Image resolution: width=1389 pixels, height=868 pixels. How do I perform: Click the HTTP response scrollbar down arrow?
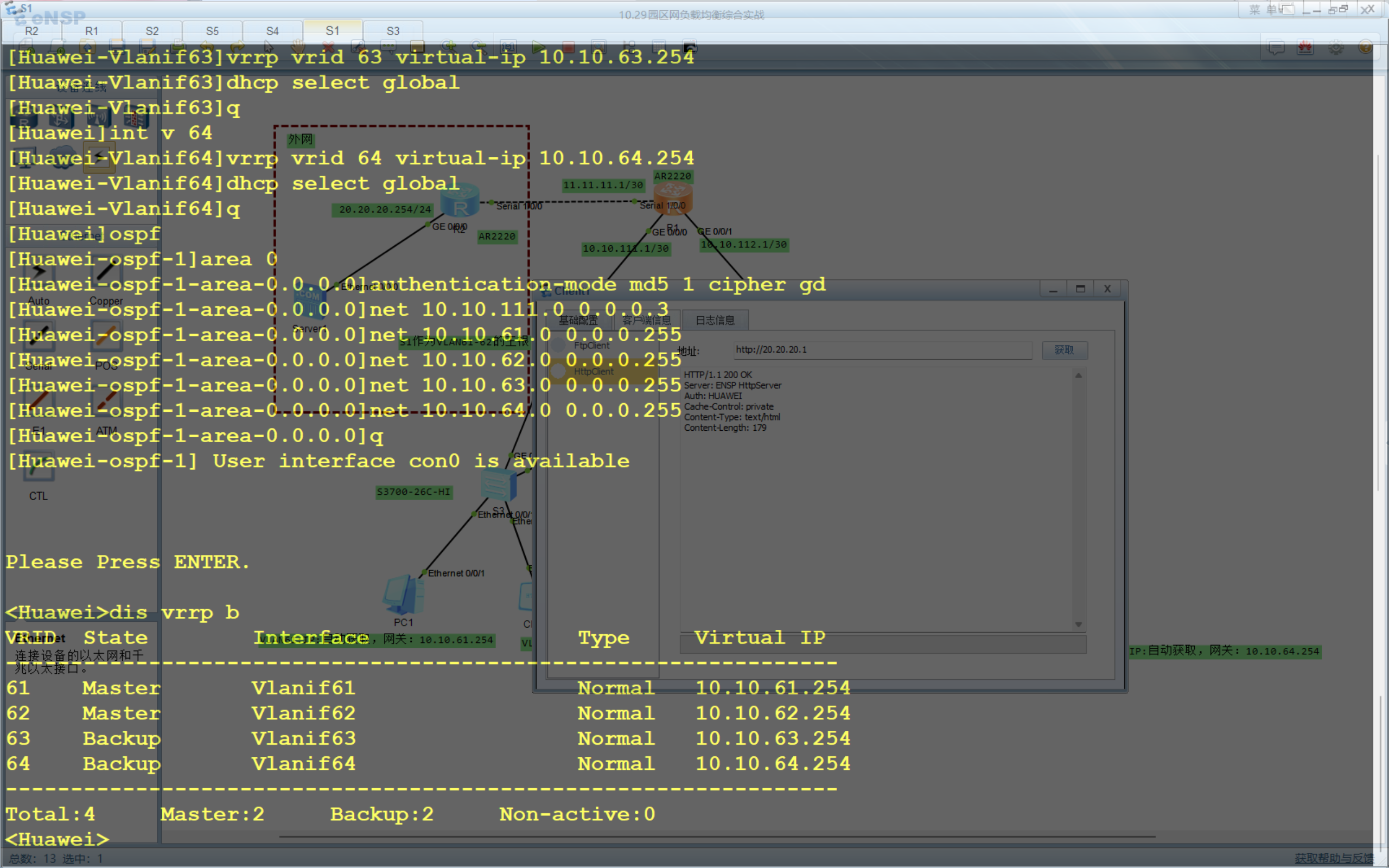coord(1079,624)
